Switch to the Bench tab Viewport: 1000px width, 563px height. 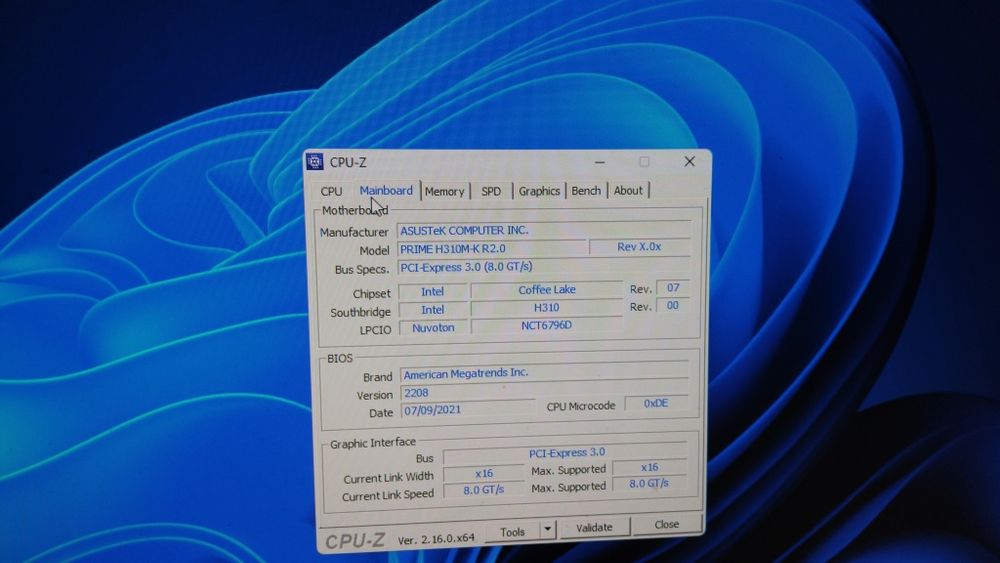point(586,191)
